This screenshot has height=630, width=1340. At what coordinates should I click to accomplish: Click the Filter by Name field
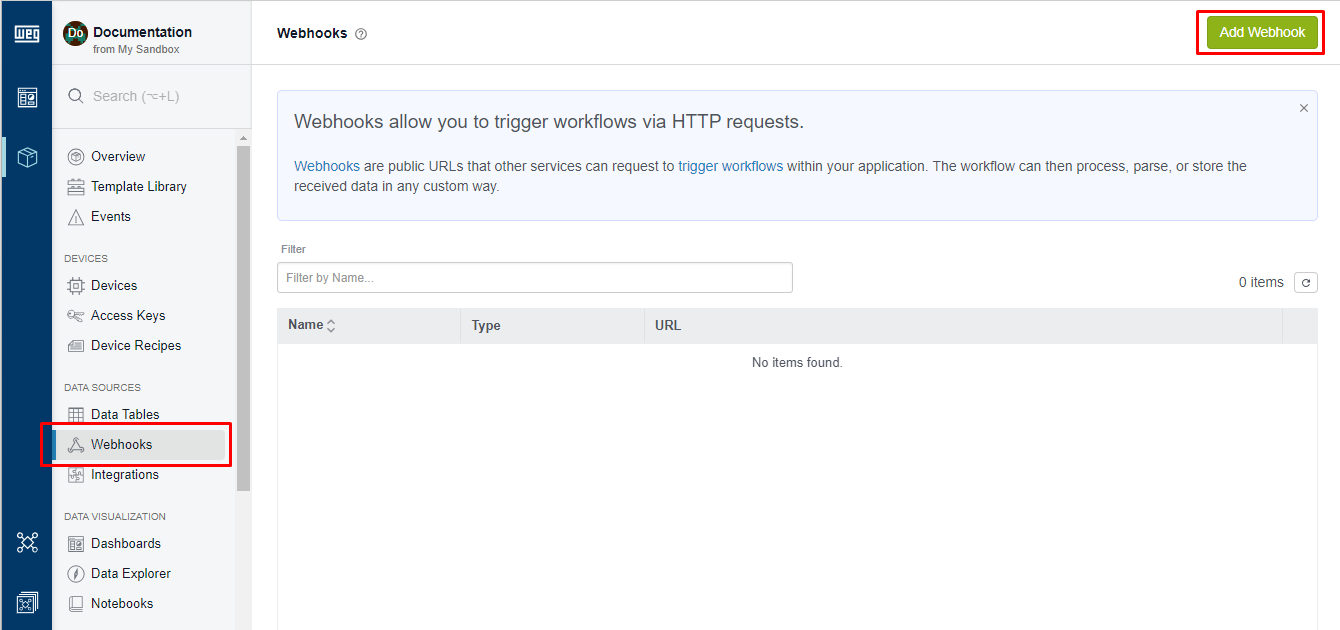click(535, 277)
